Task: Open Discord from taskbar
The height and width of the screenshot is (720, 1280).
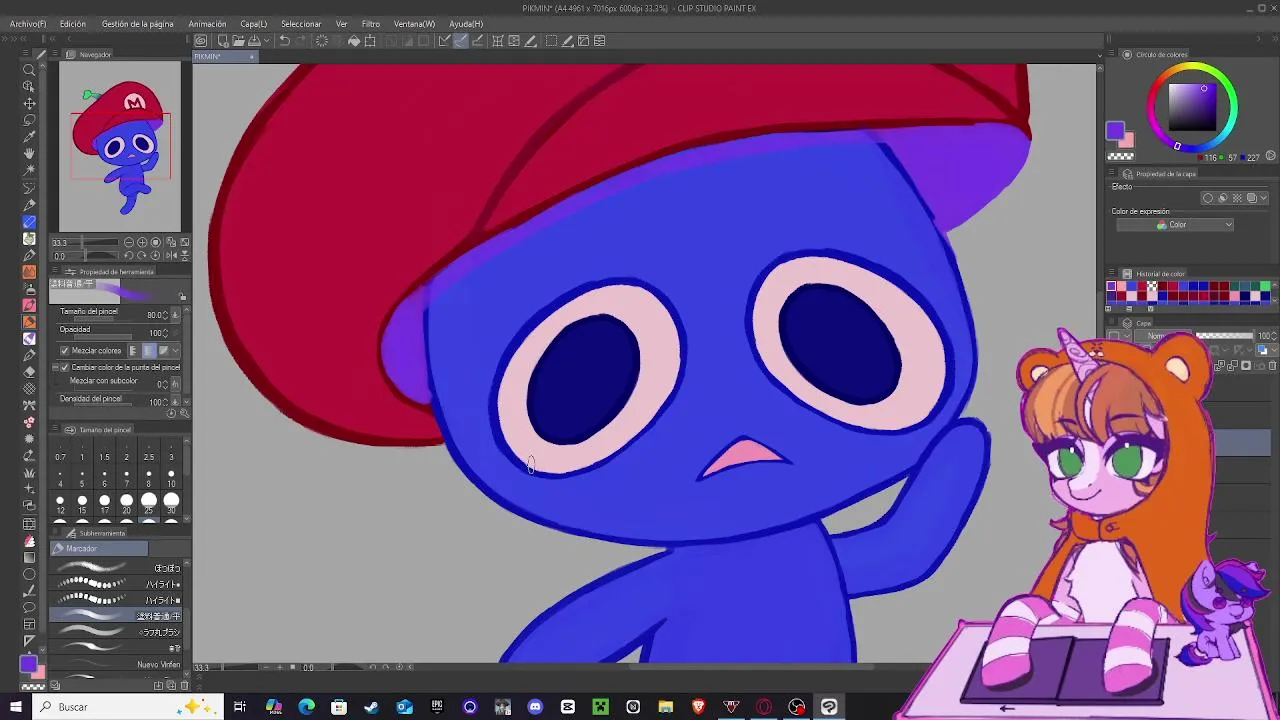Action: click(535, 707)
